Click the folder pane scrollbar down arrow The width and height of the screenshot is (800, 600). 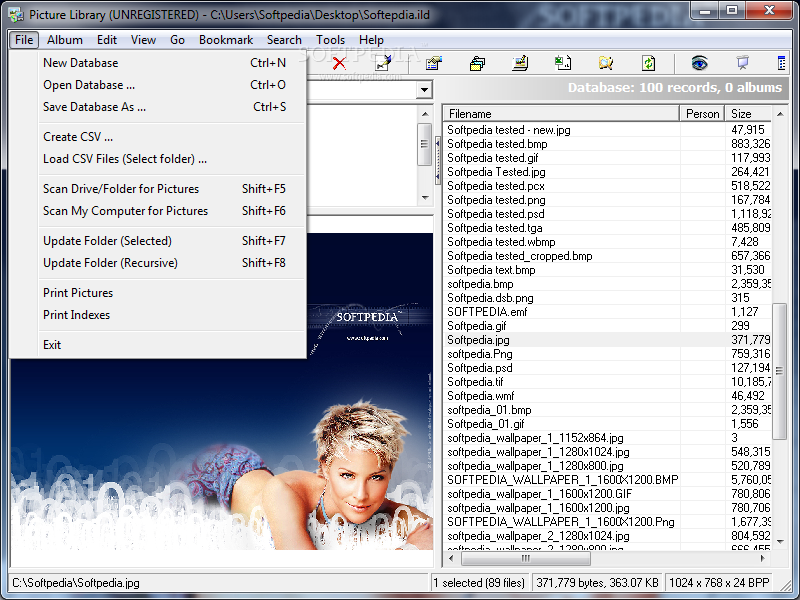click(425, 197)
